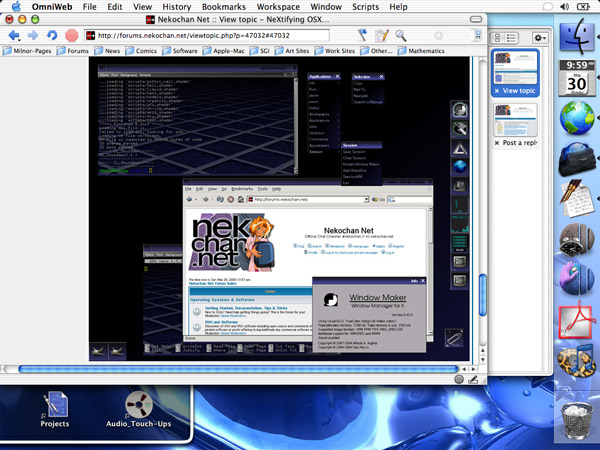The width and height of the screenshot is (600, 450).
Task: Open the tab drawer gear menu
Action: [540, 38]
